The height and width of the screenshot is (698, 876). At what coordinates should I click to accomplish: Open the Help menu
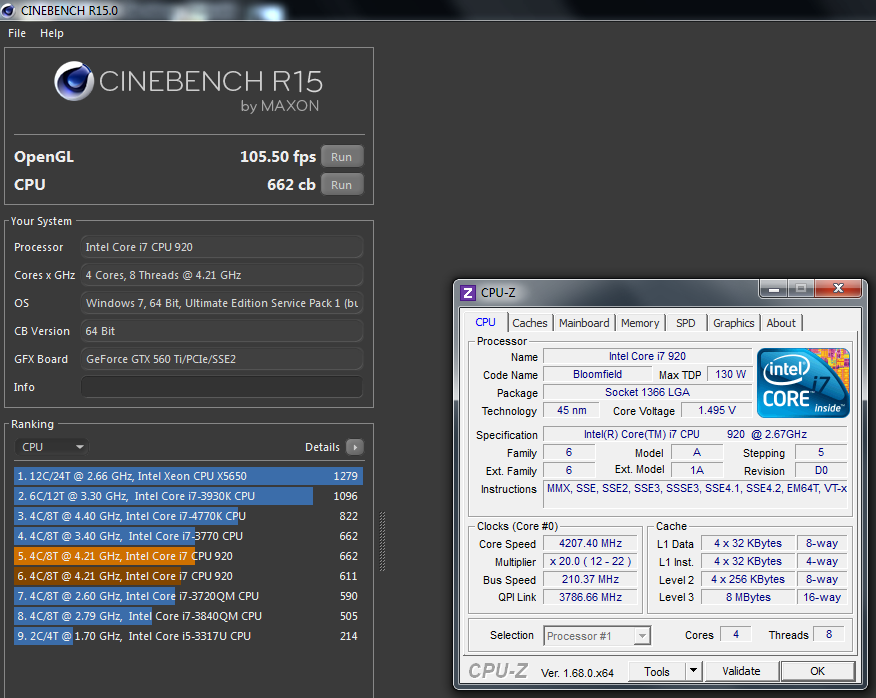(52, 33)
